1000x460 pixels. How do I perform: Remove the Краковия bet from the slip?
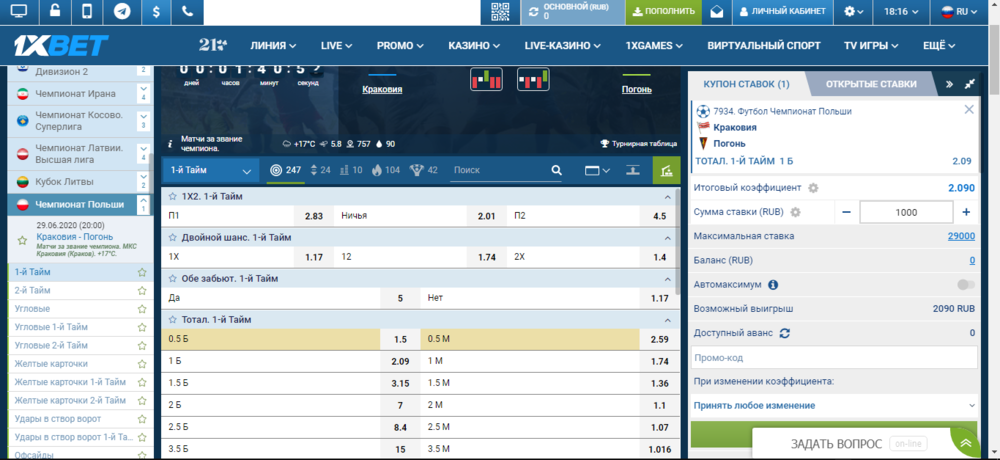coord(969,110)
